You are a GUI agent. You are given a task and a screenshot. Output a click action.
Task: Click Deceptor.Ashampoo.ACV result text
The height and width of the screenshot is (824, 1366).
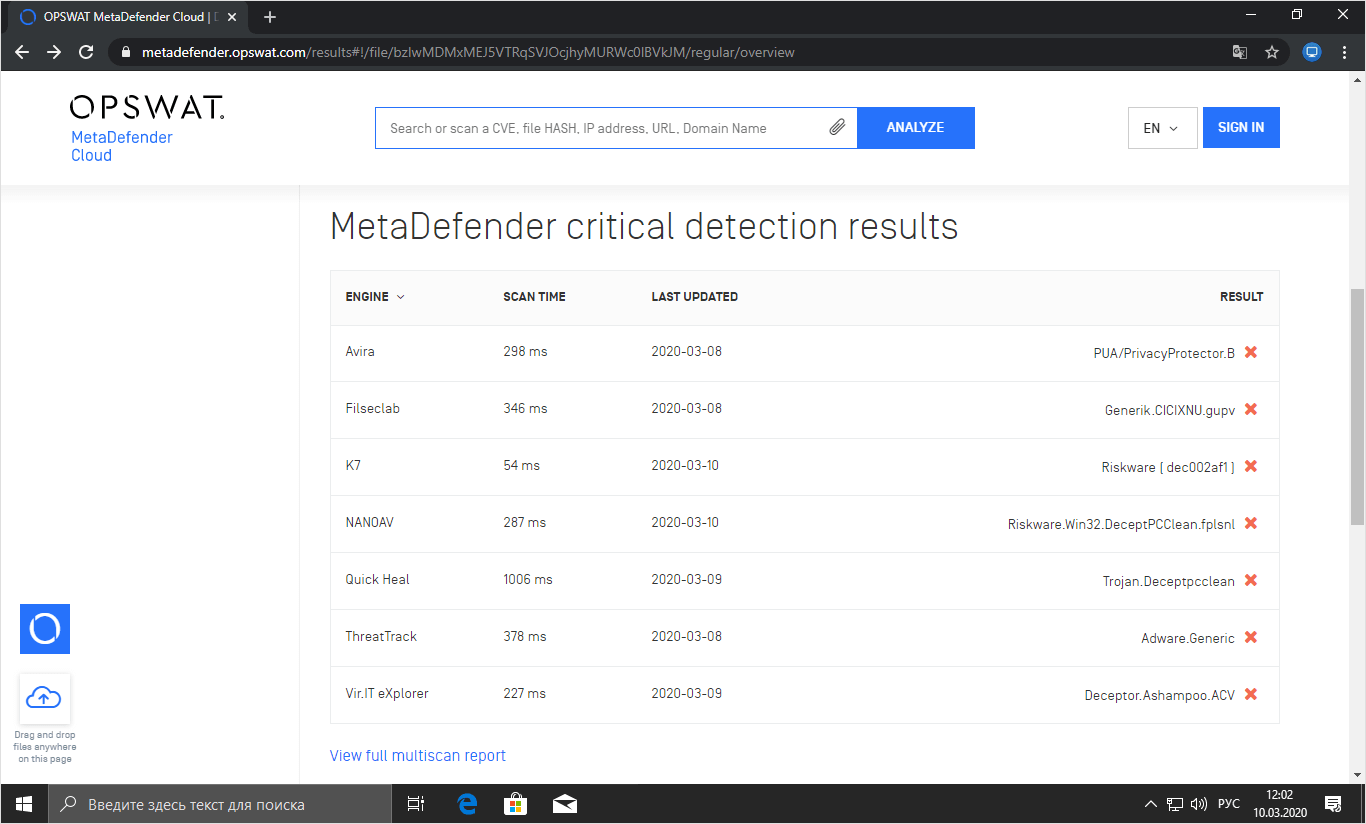point(1160,695)
